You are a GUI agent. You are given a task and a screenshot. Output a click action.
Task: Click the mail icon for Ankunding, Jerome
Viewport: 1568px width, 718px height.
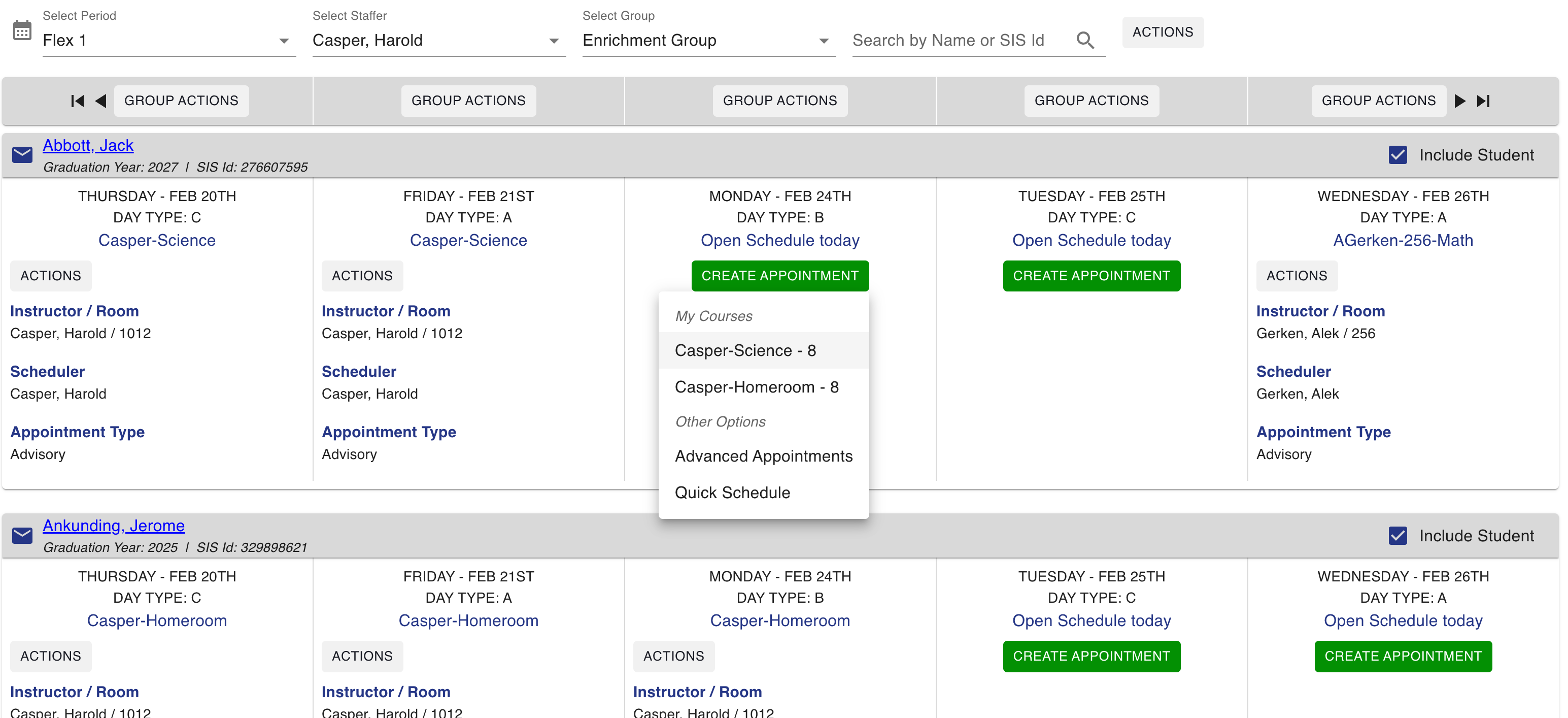pyautogui.click(x=22, y=535)
